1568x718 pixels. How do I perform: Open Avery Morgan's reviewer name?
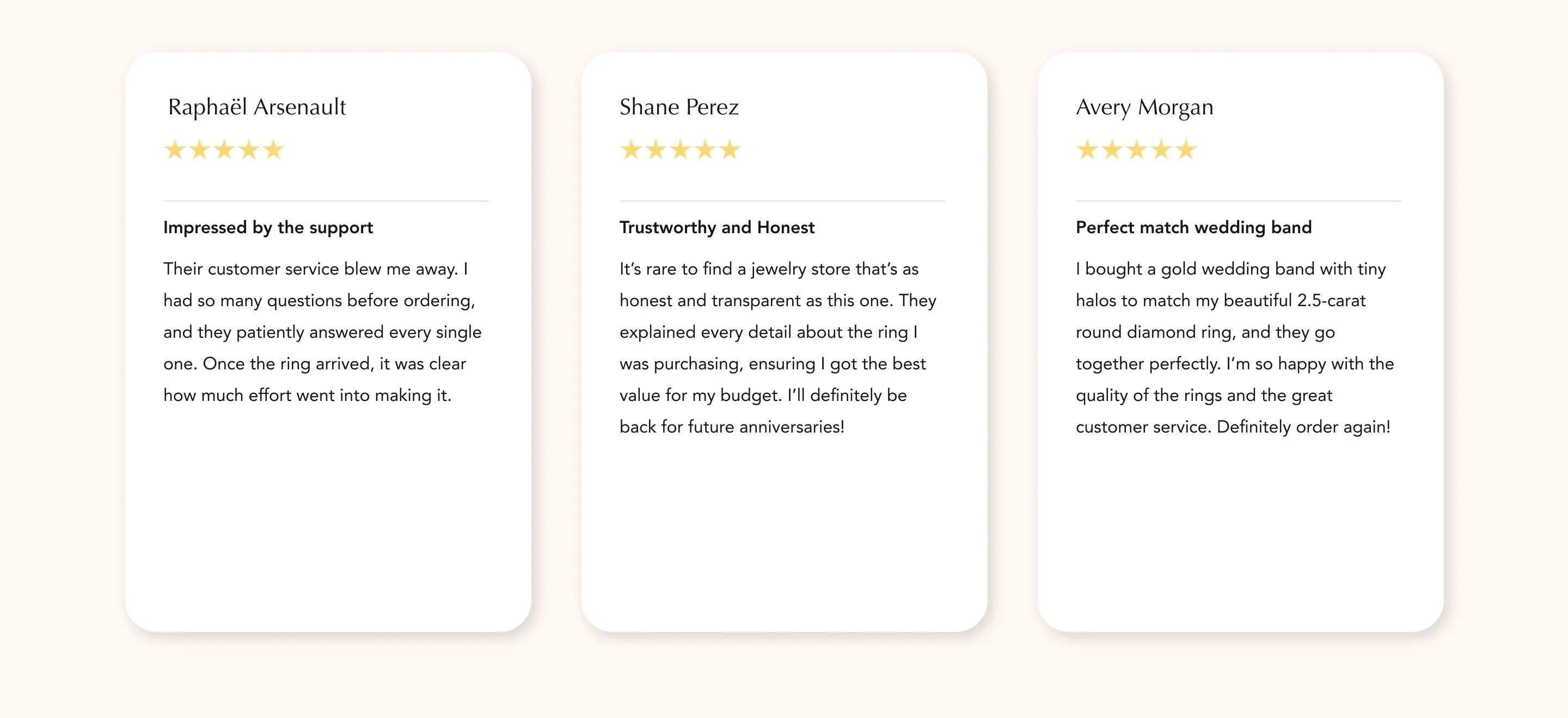click(1144, 107)
